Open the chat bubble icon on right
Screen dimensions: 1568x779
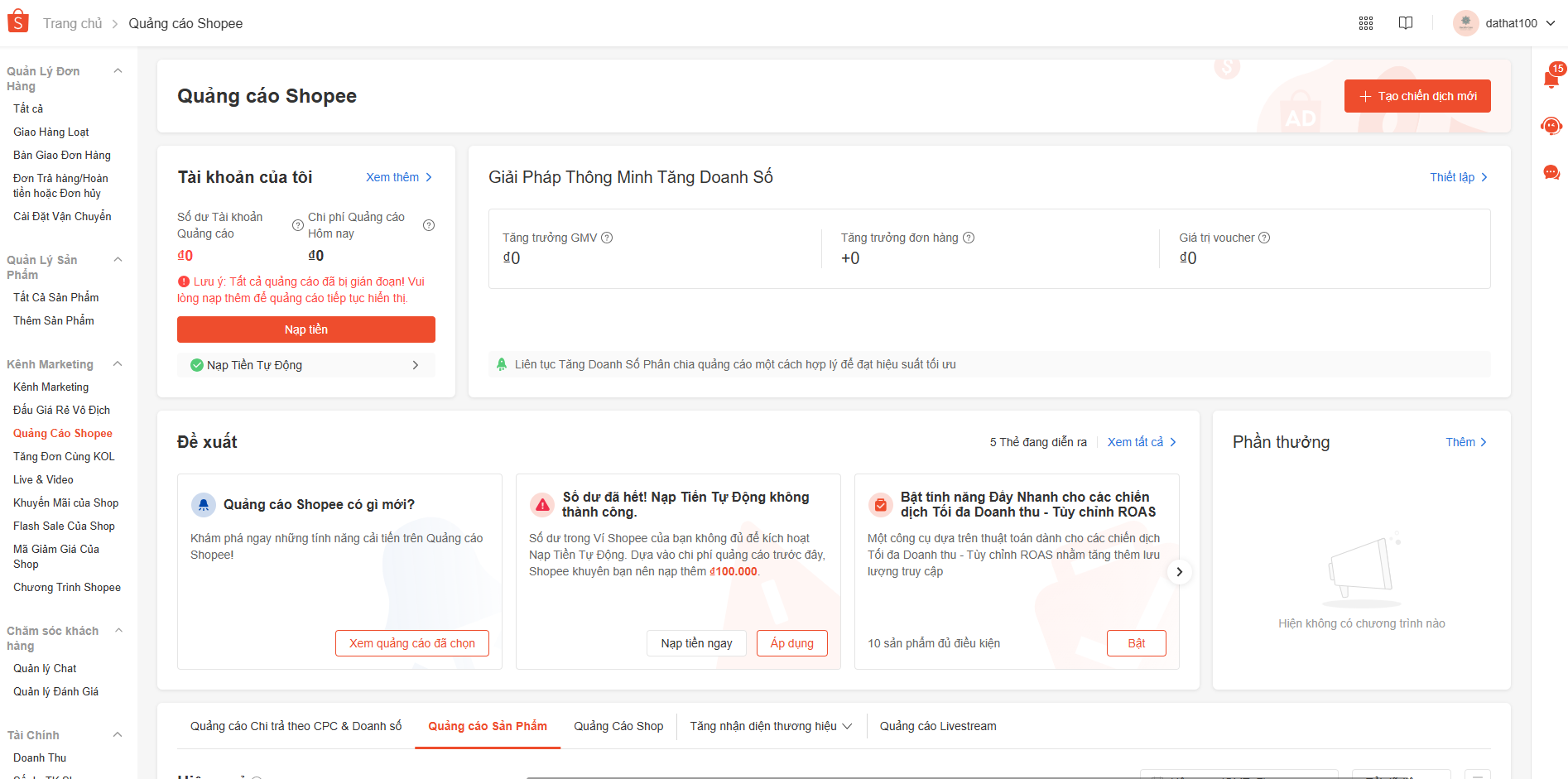point(1551,172)
